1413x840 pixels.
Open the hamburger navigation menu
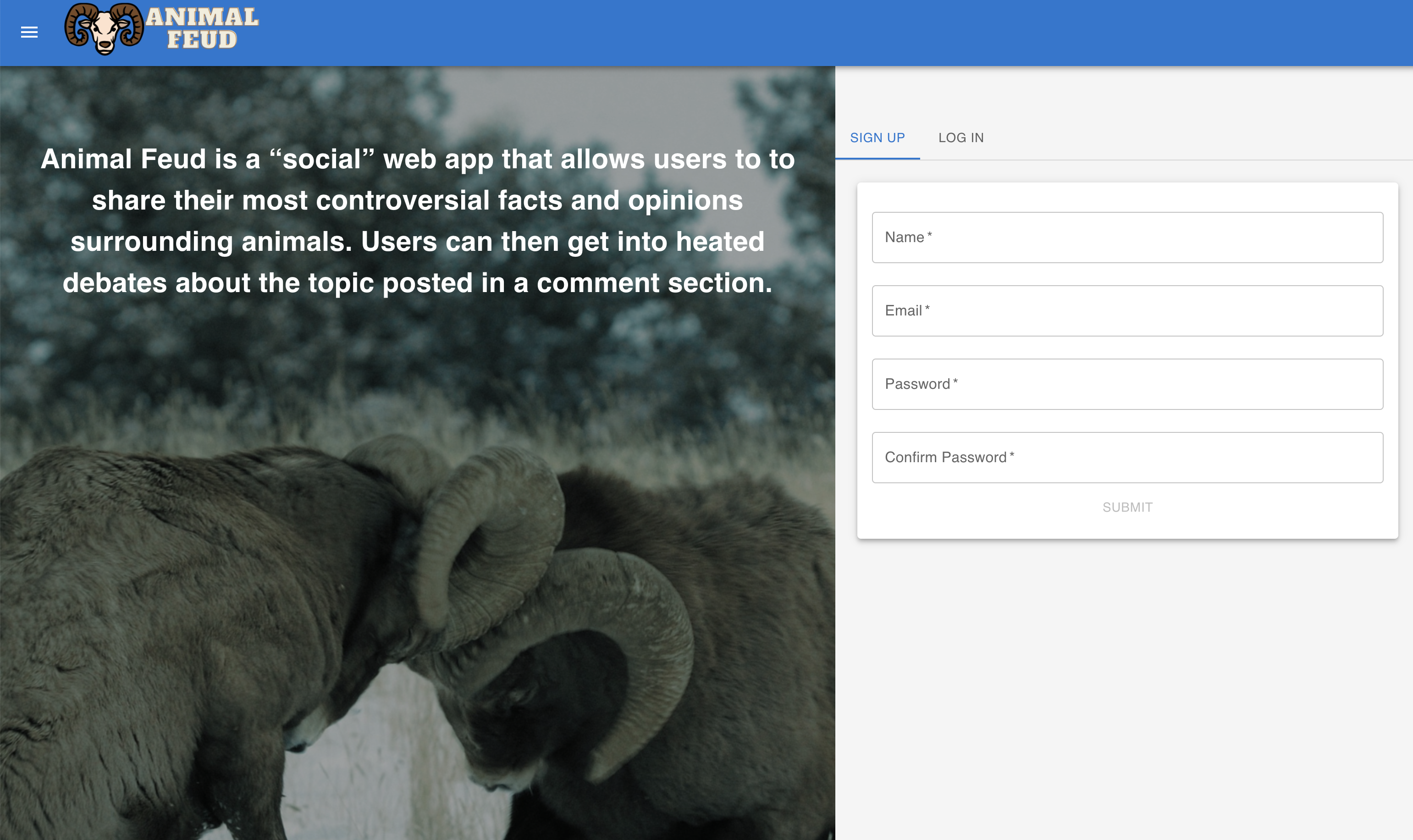(x=29, y=32)
